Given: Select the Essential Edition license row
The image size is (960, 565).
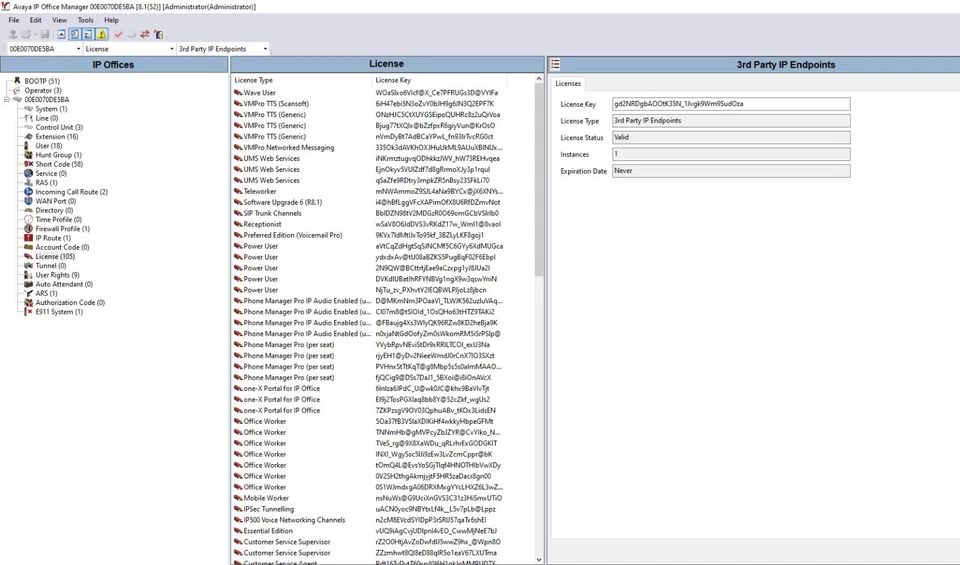Looking at the screenshot, I should (368, 531).
